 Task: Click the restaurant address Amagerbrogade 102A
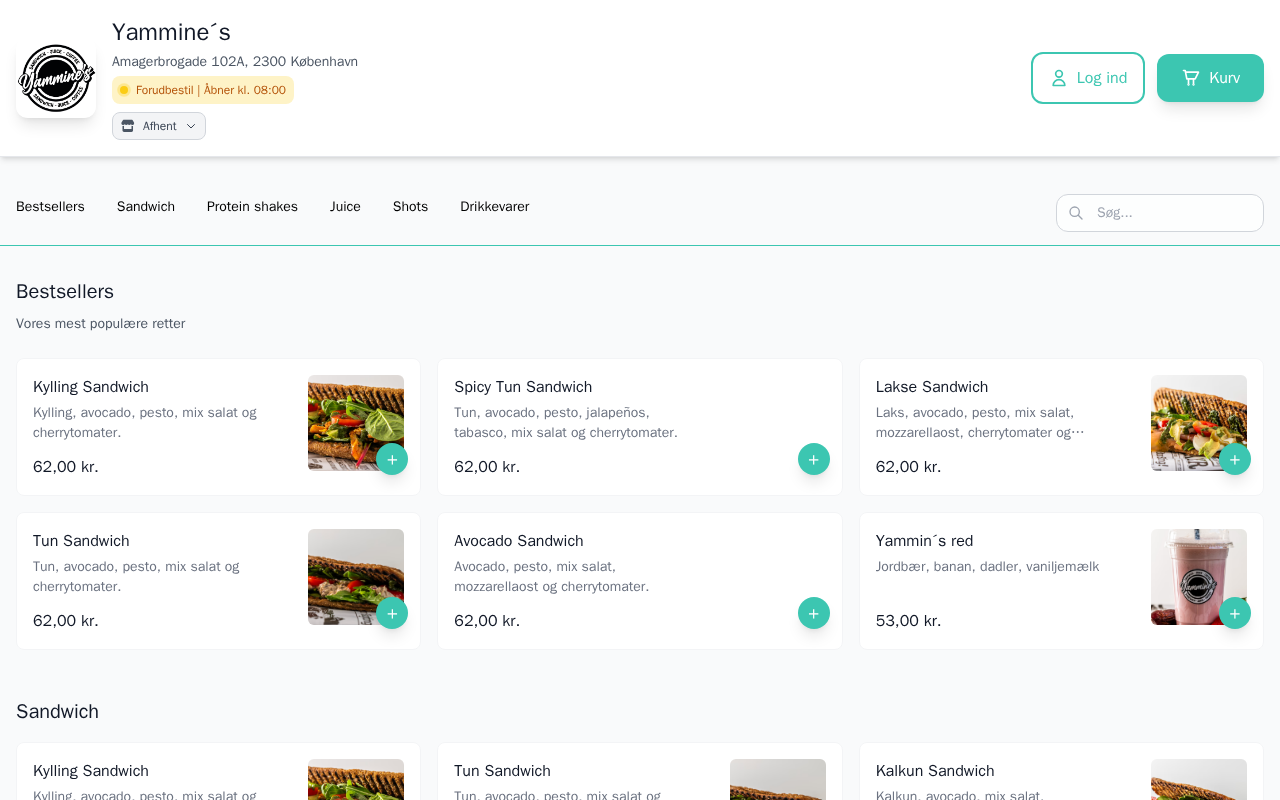click(235, 62)
